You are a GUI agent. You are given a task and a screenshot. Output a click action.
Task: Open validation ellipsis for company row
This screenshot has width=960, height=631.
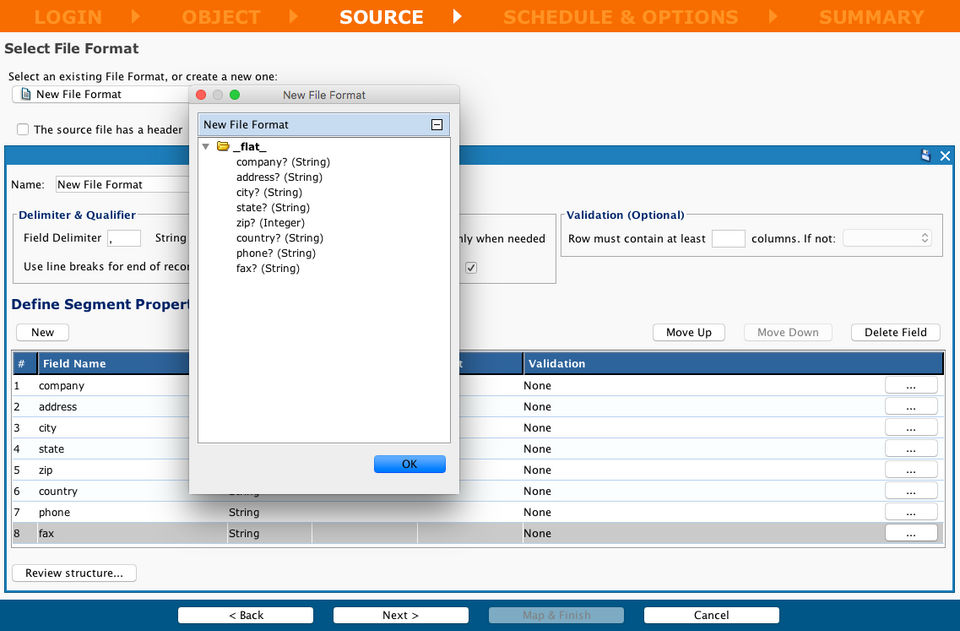coord(911,386)
